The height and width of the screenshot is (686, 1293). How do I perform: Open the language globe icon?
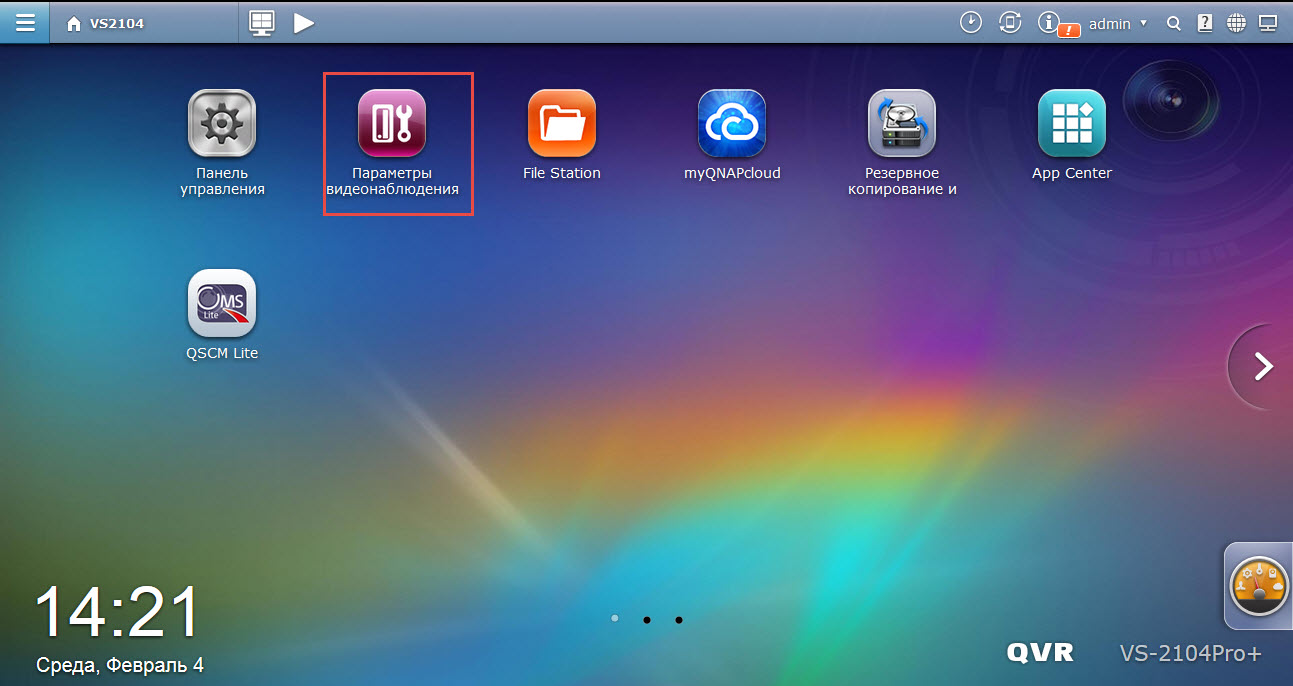(1237, 23)
